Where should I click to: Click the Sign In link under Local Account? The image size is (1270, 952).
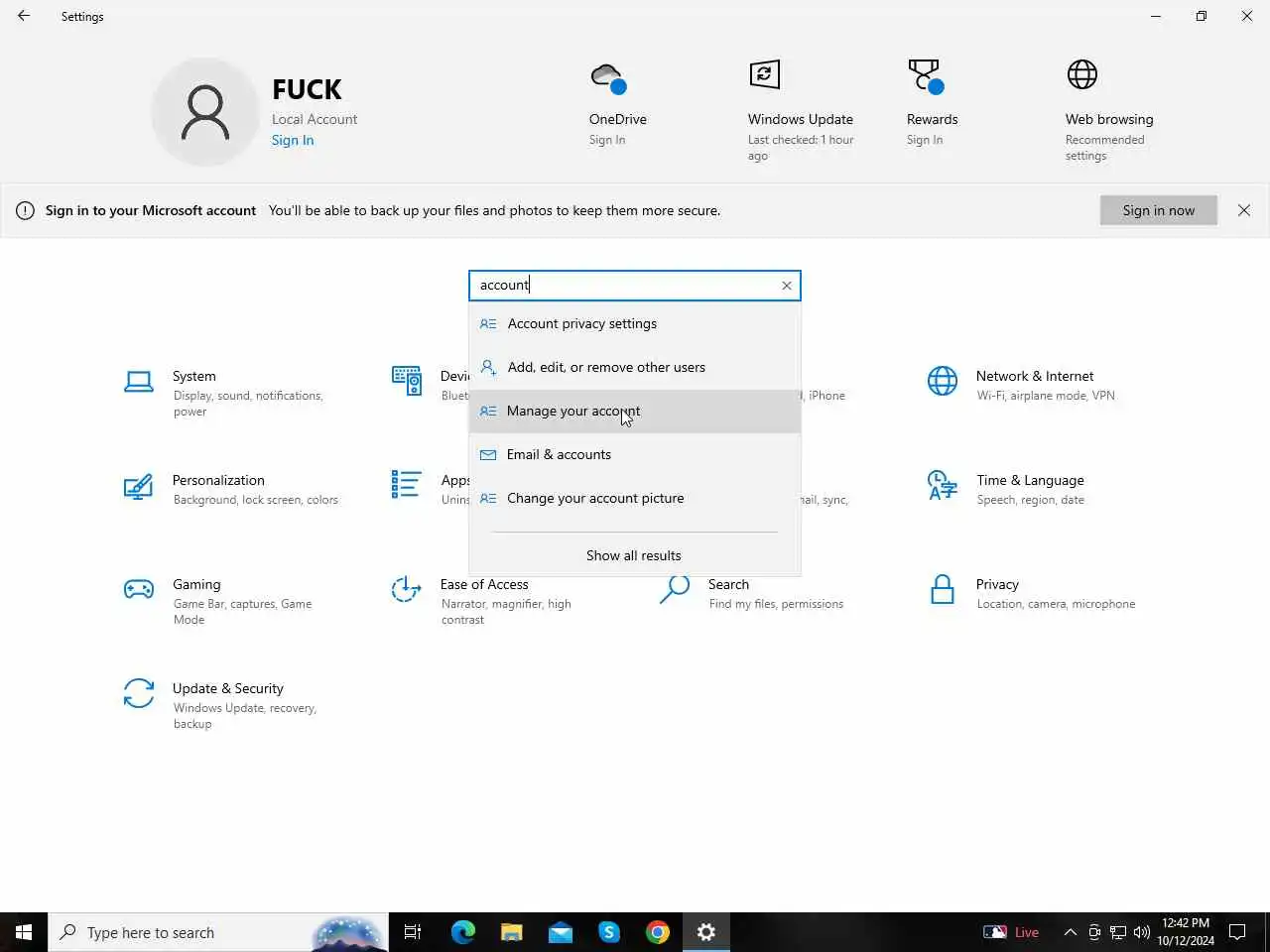[293, 140]
